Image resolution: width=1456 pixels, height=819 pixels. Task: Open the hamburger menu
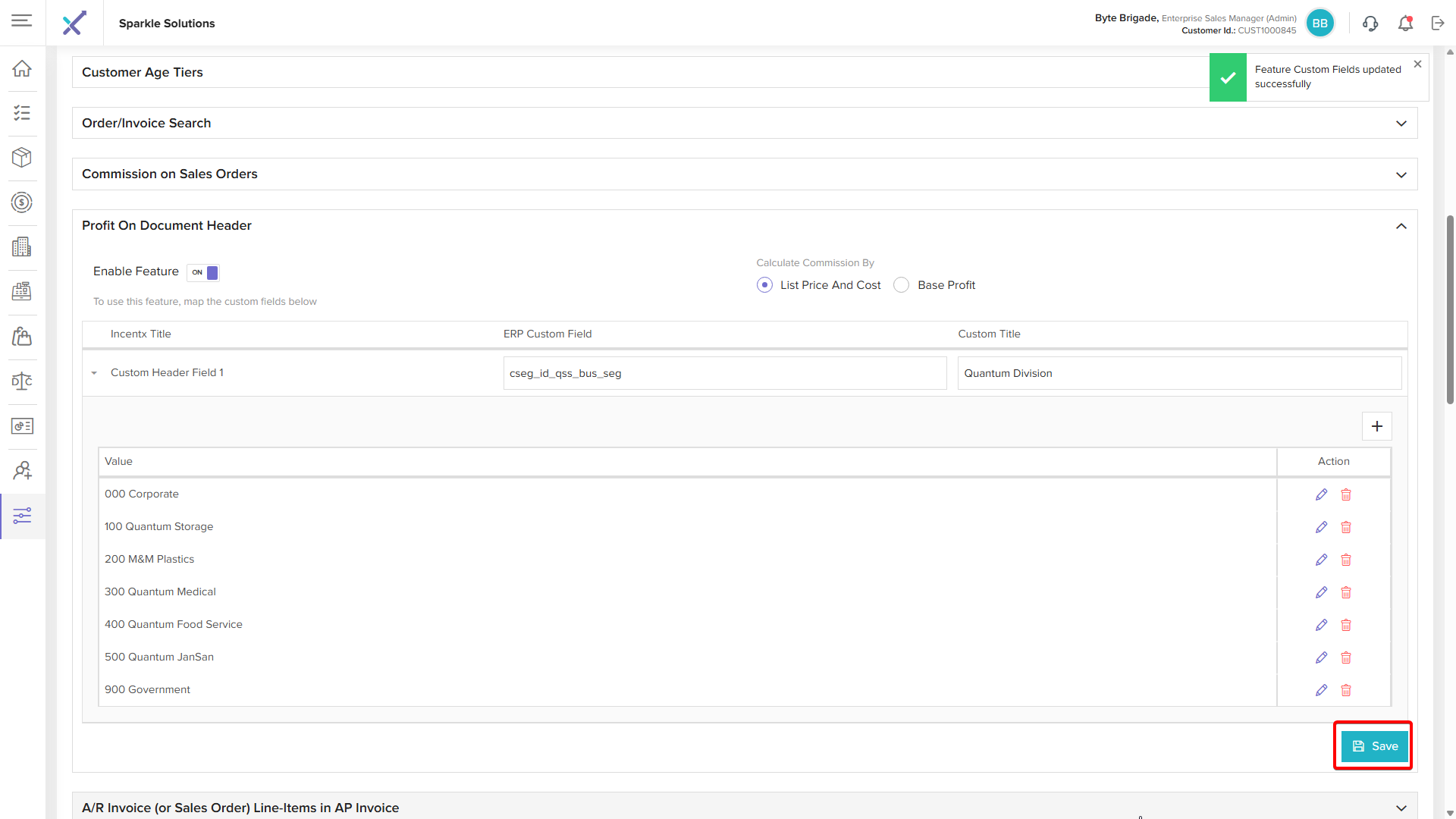22,20
